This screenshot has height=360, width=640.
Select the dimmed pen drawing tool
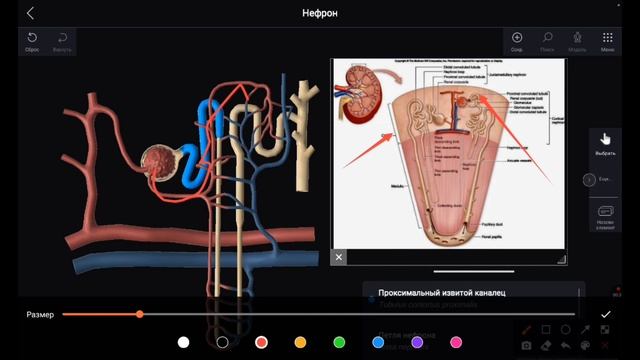pyautogui.click(x=527, y=330)
